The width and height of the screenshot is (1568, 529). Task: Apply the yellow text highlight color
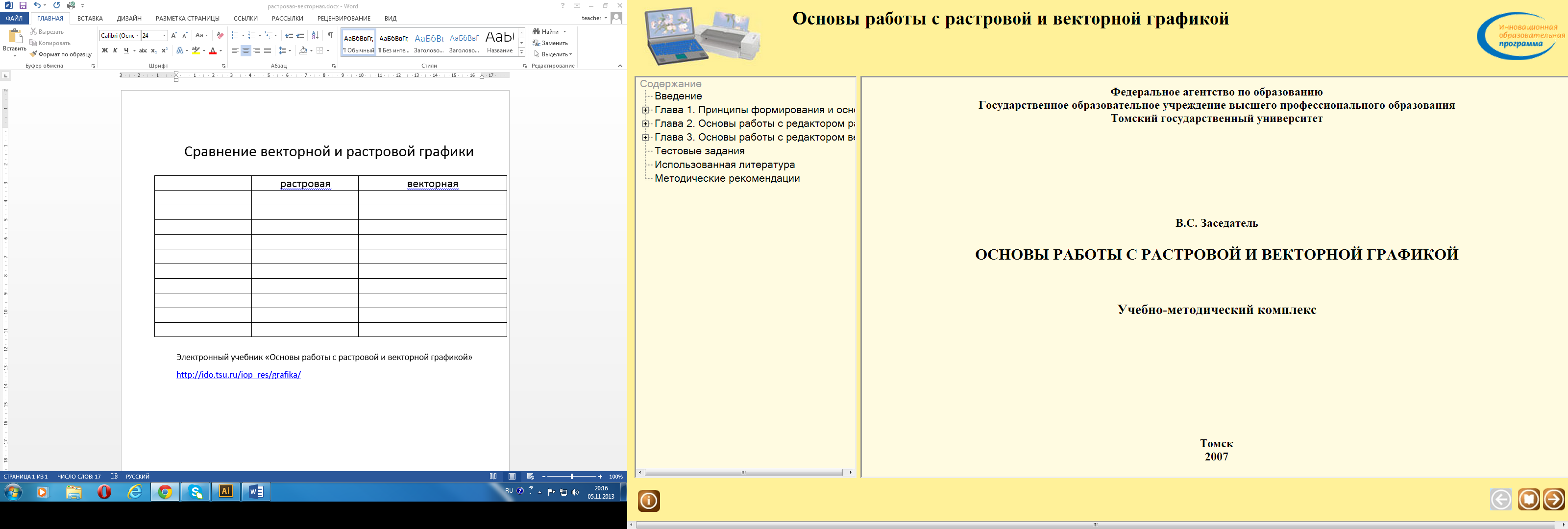coord(196,50)
